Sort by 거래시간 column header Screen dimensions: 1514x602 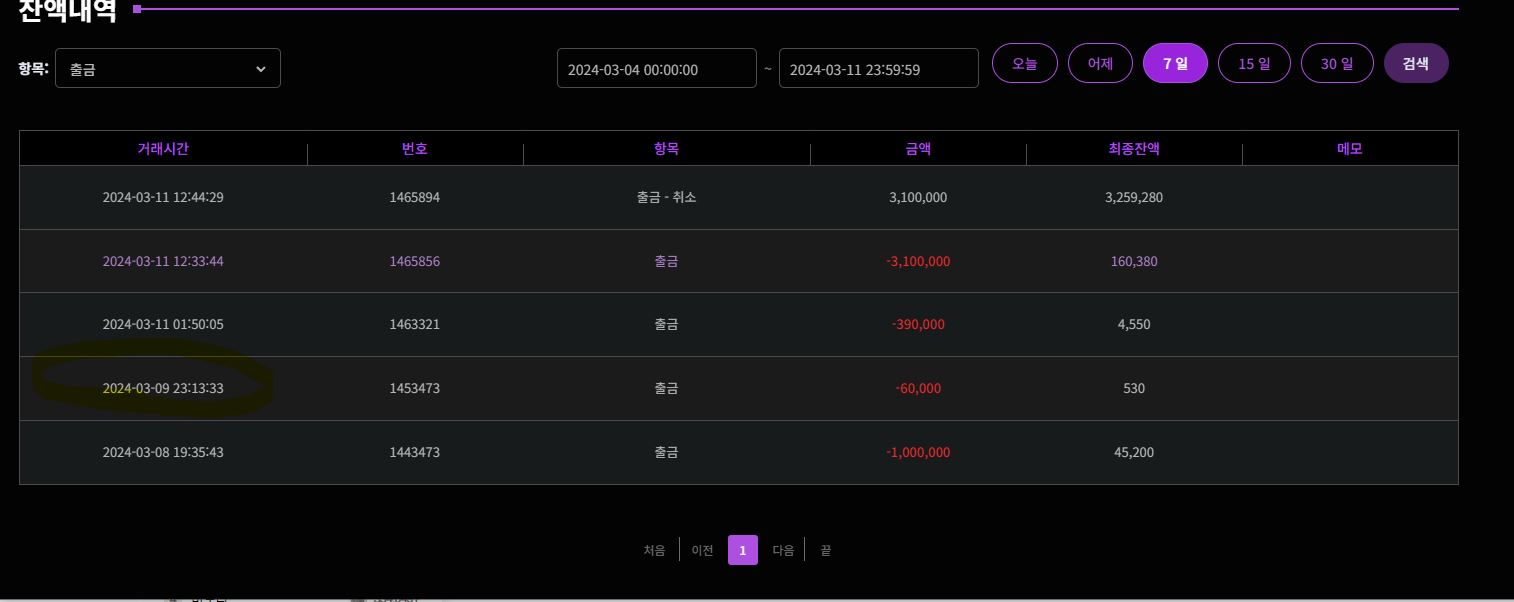click(163, 149)
